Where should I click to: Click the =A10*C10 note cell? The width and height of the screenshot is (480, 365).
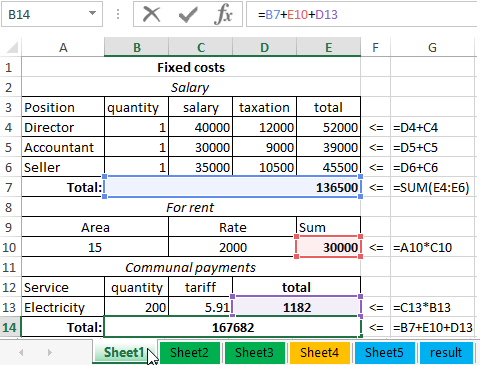[432, 247]
